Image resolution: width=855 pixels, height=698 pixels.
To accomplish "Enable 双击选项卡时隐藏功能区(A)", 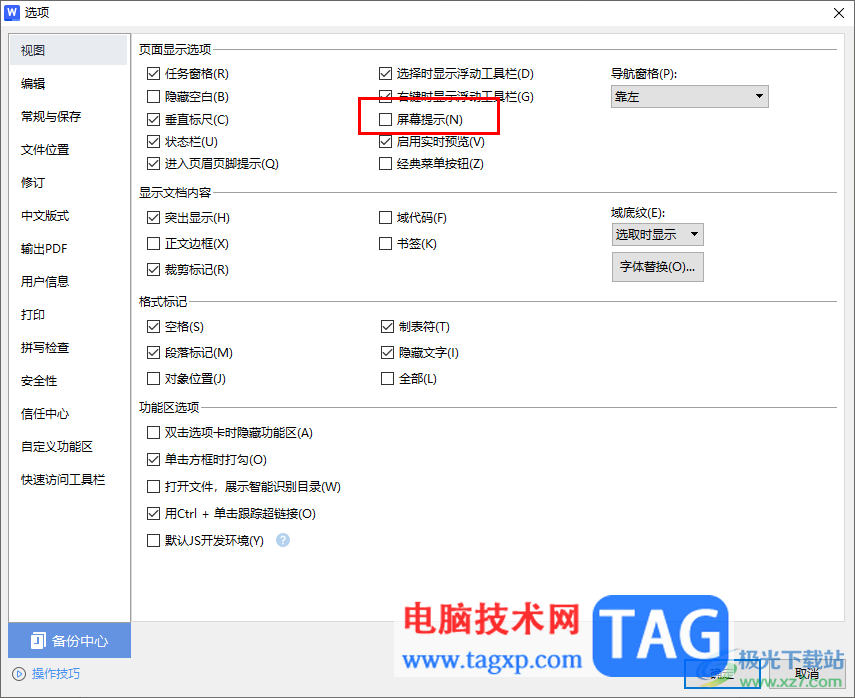I will pyautogui.click(x=153, y=433).
